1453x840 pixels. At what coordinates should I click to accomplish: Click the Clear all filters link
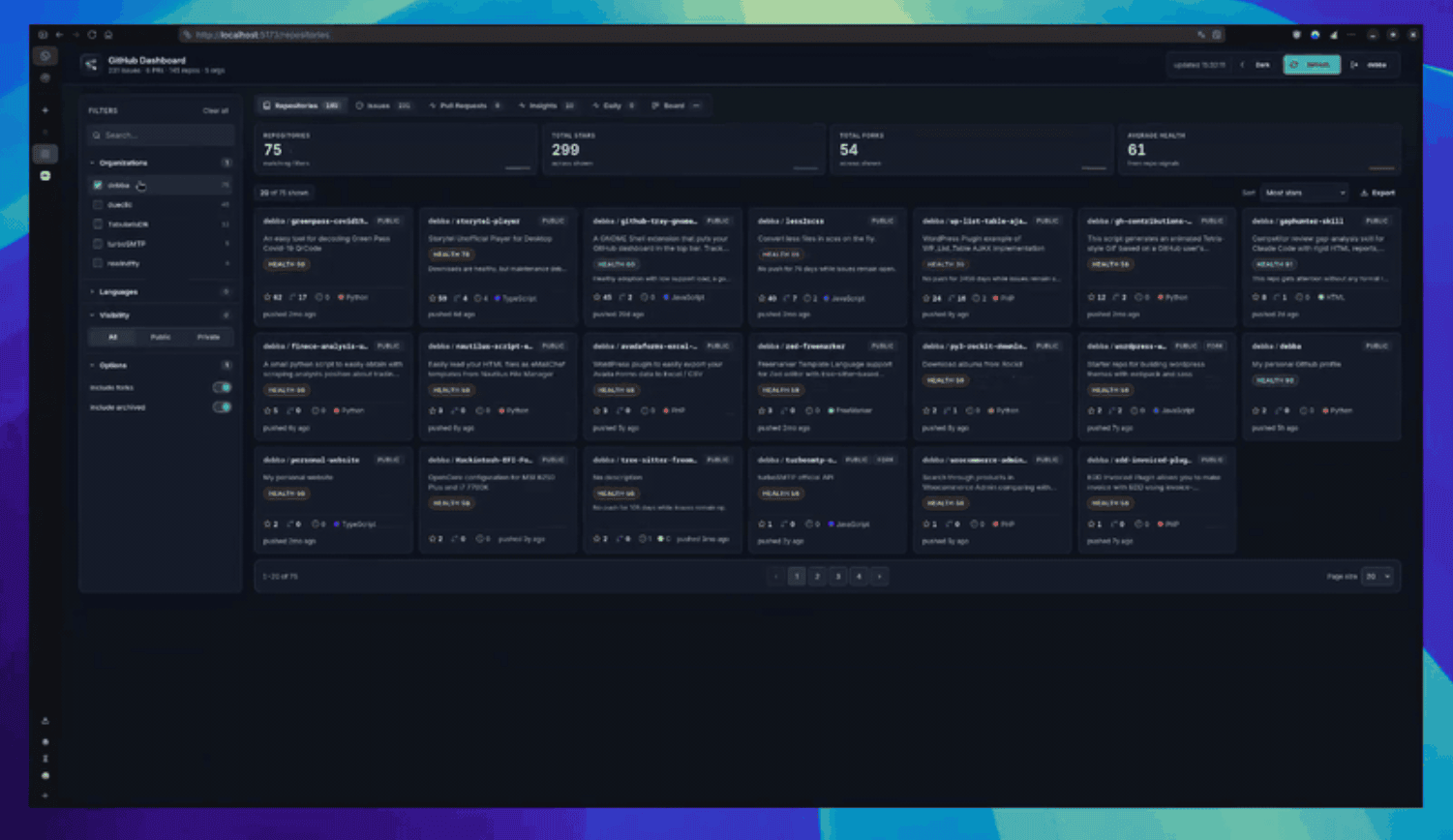coord(216,110)
